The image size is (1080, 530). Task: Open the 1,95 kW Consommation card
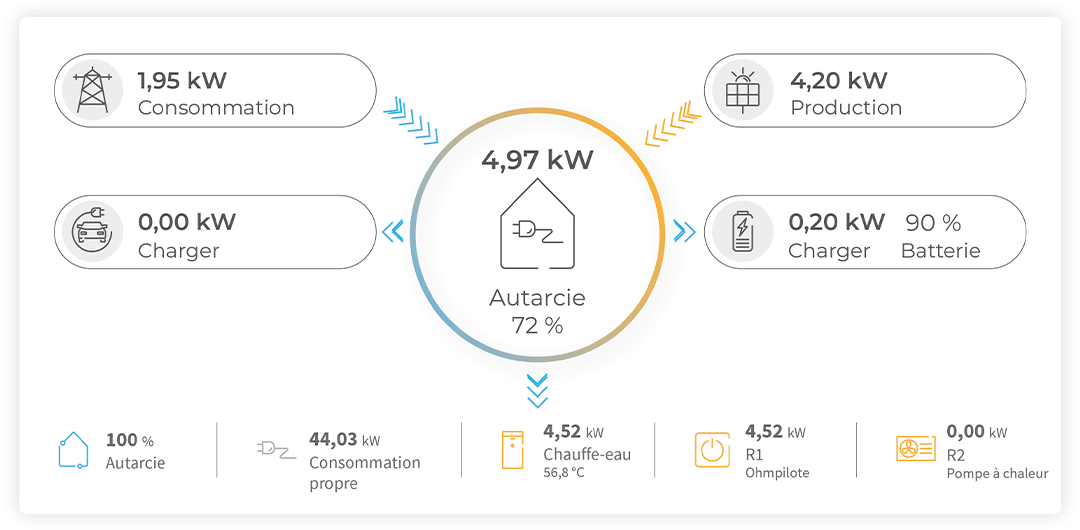click(216, 90)
